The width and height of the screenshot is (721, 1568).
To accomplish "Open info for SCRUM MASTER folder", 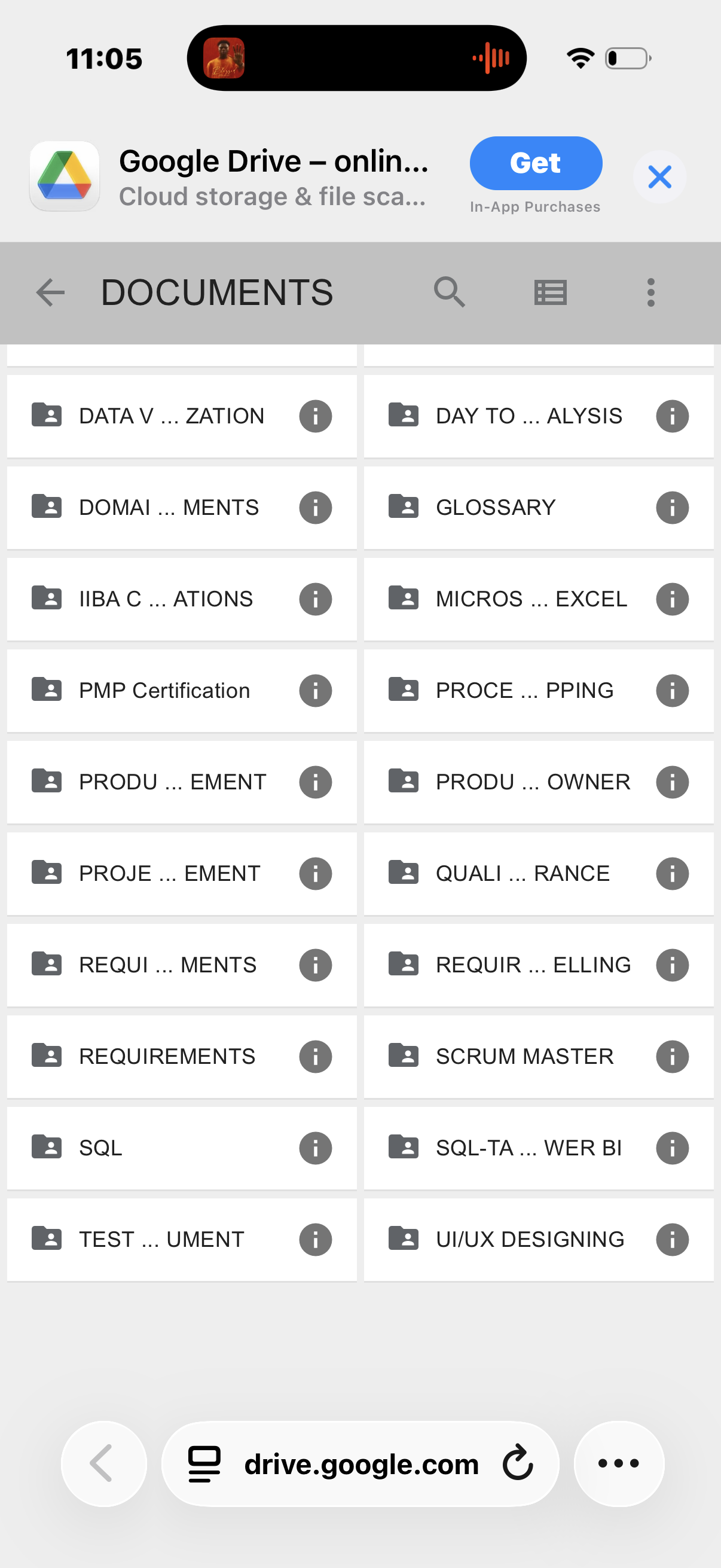I will point(672,1057).
